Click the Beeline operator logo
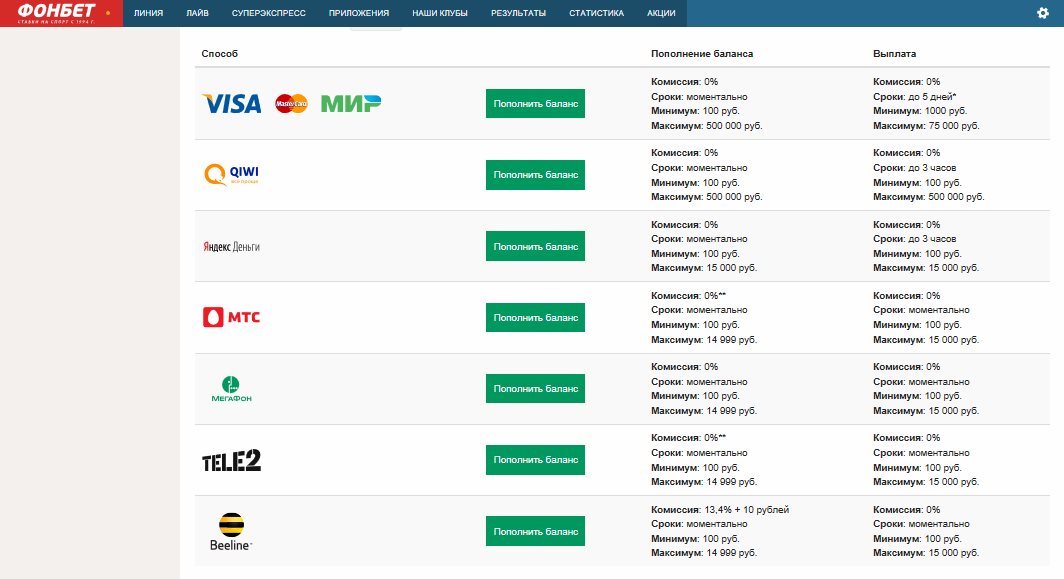The height and width of the screenshot is (579, 1064). pos(231,531)
